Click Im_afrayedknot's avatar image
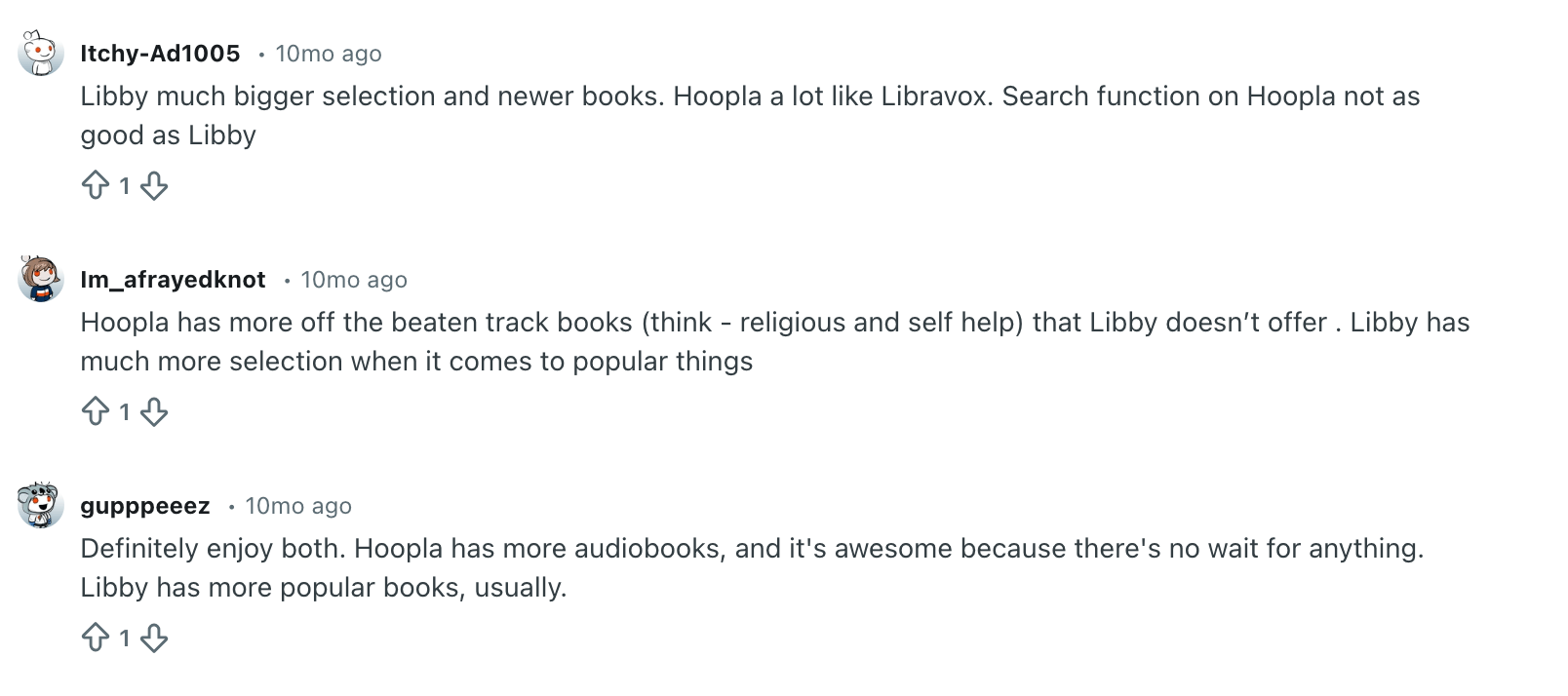Screen dimensions: 1568x696 [x=40, y=280]
